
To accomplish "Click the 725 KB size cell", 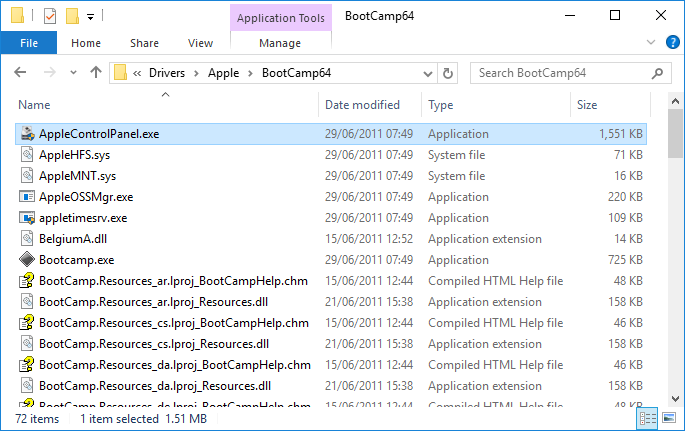I will 625,260.
